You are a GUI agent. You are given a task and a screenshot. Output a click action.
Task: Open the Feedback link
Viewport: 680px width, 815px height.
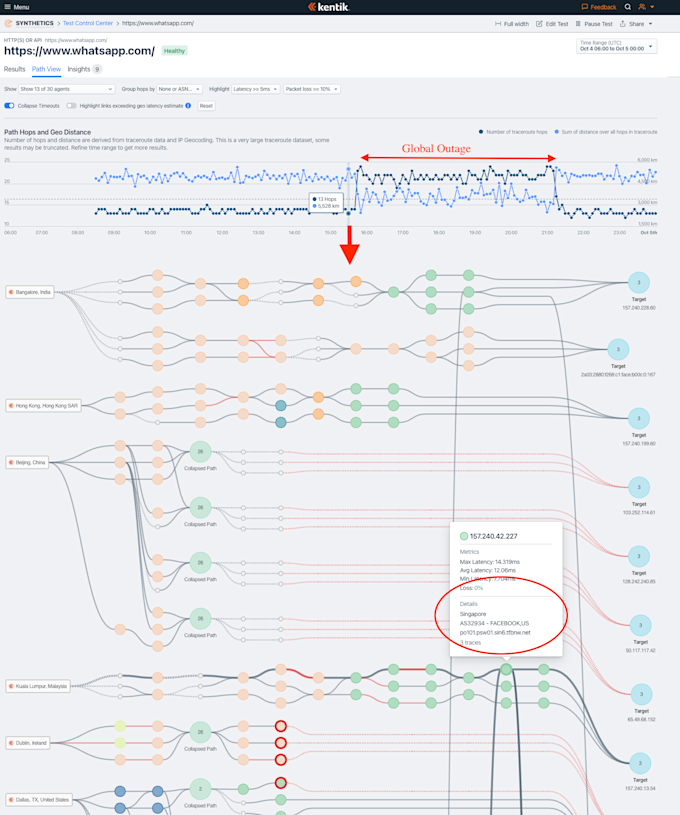pos(599,7)
